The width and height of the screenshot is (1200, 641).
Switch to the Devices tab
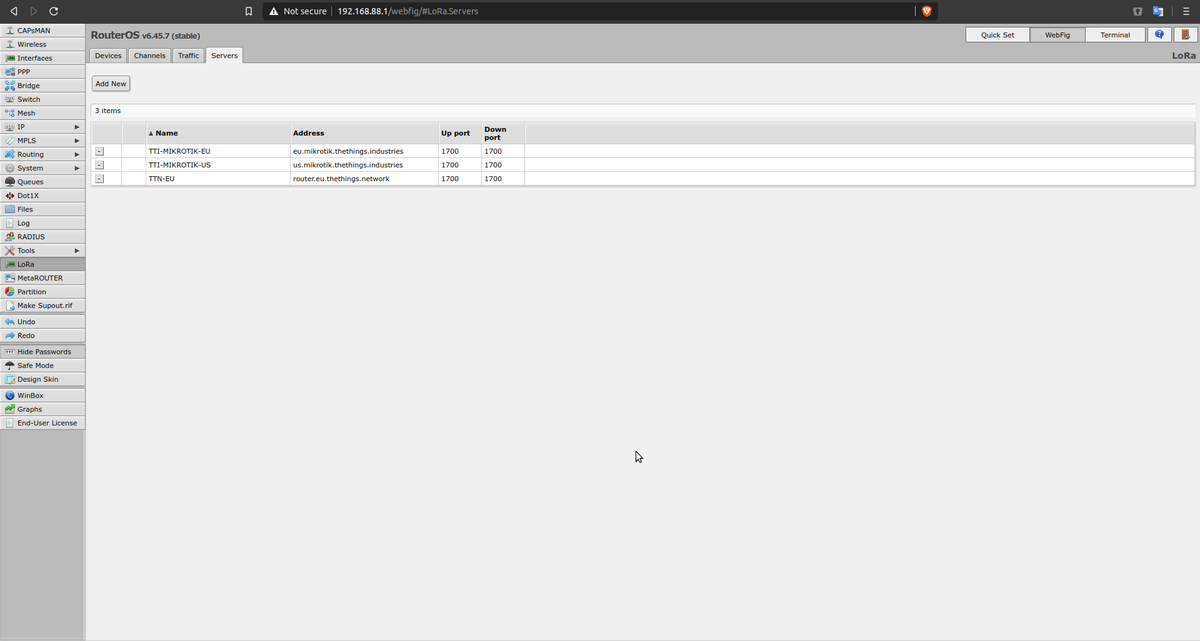click(x=108, y=56)
